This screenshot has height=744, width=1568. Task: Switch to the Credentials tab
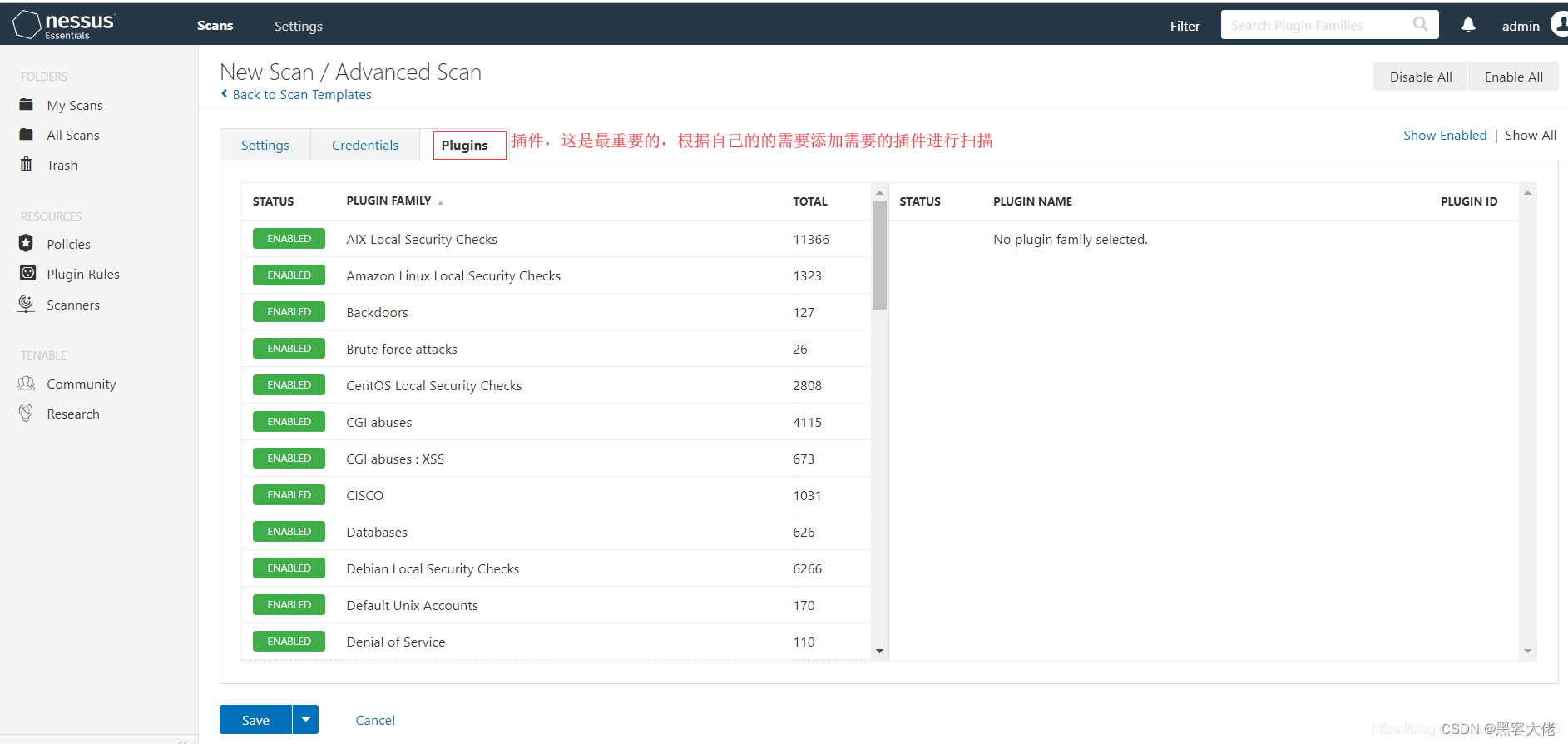tap(364, 145)
